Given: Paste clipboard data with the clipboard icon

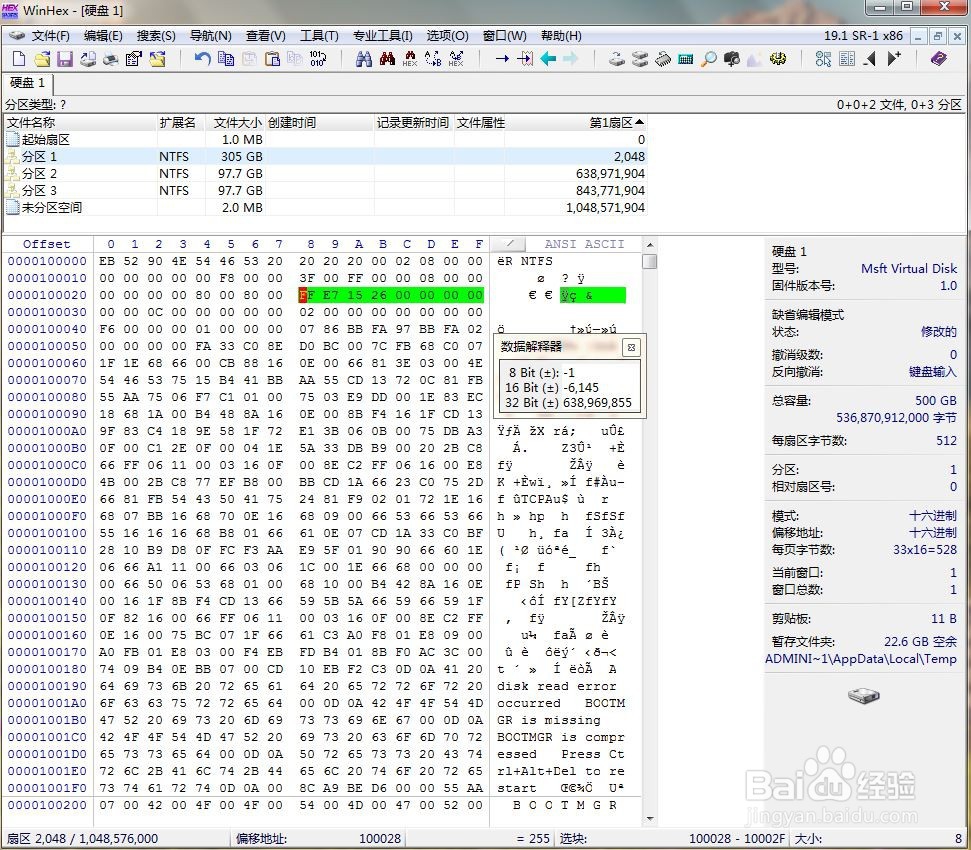Looking at the screenshot, I should point(272,59).
